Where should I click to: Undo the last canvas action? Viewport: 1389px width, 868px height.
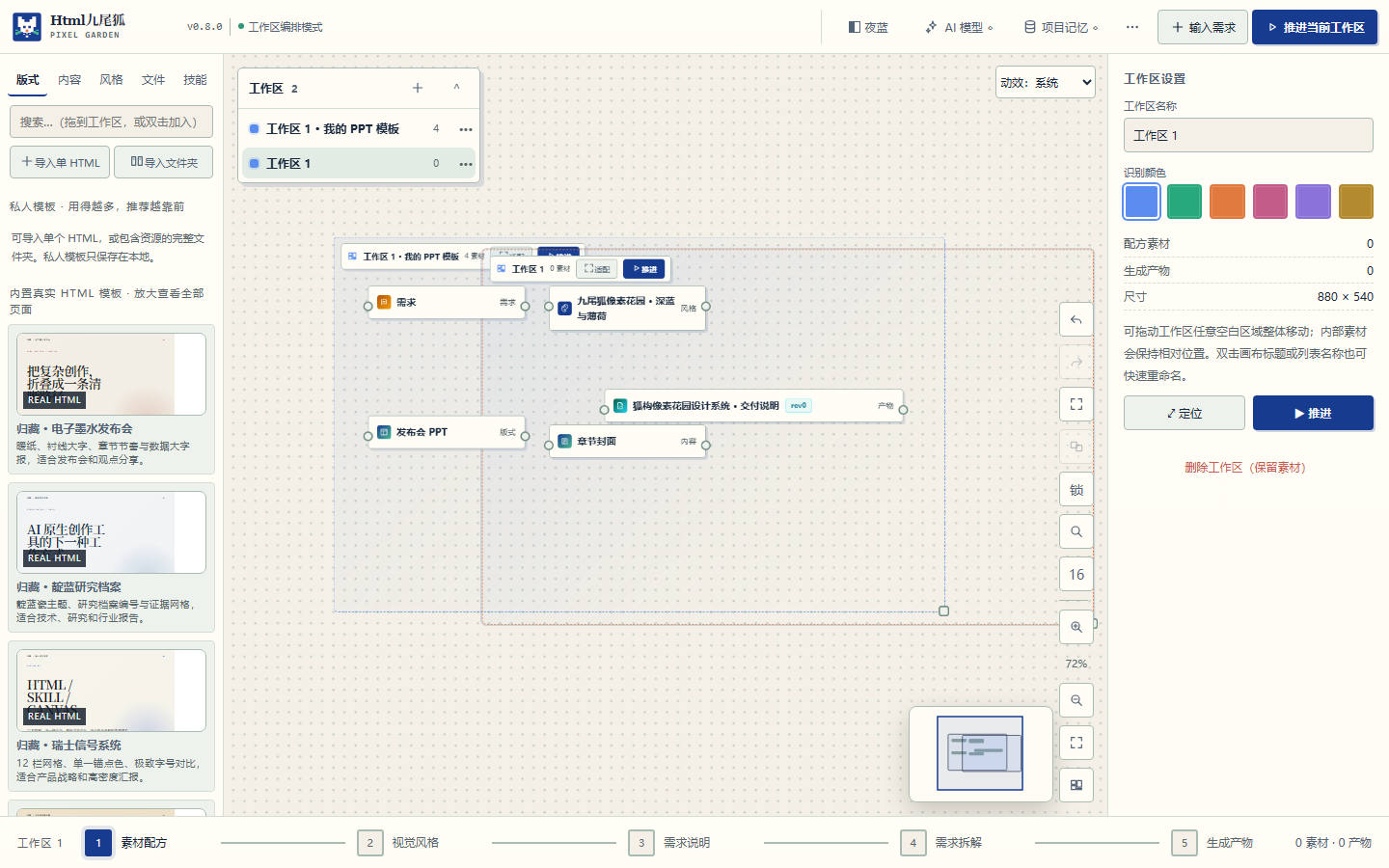pyautogui.click(x=1076, y=319)
